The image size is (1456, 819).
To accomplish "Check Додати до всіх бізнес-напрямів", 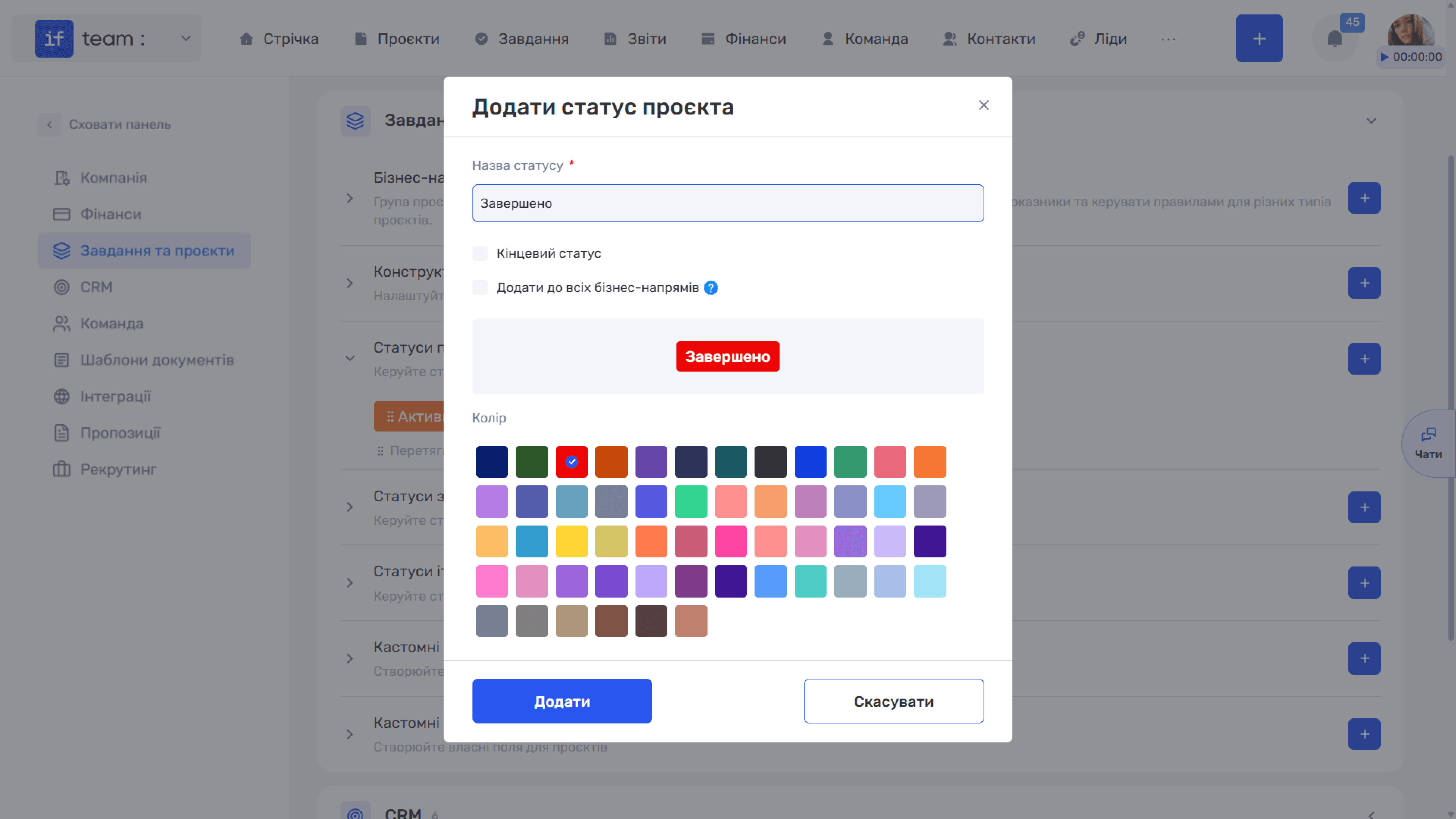I will click(480, 288).
